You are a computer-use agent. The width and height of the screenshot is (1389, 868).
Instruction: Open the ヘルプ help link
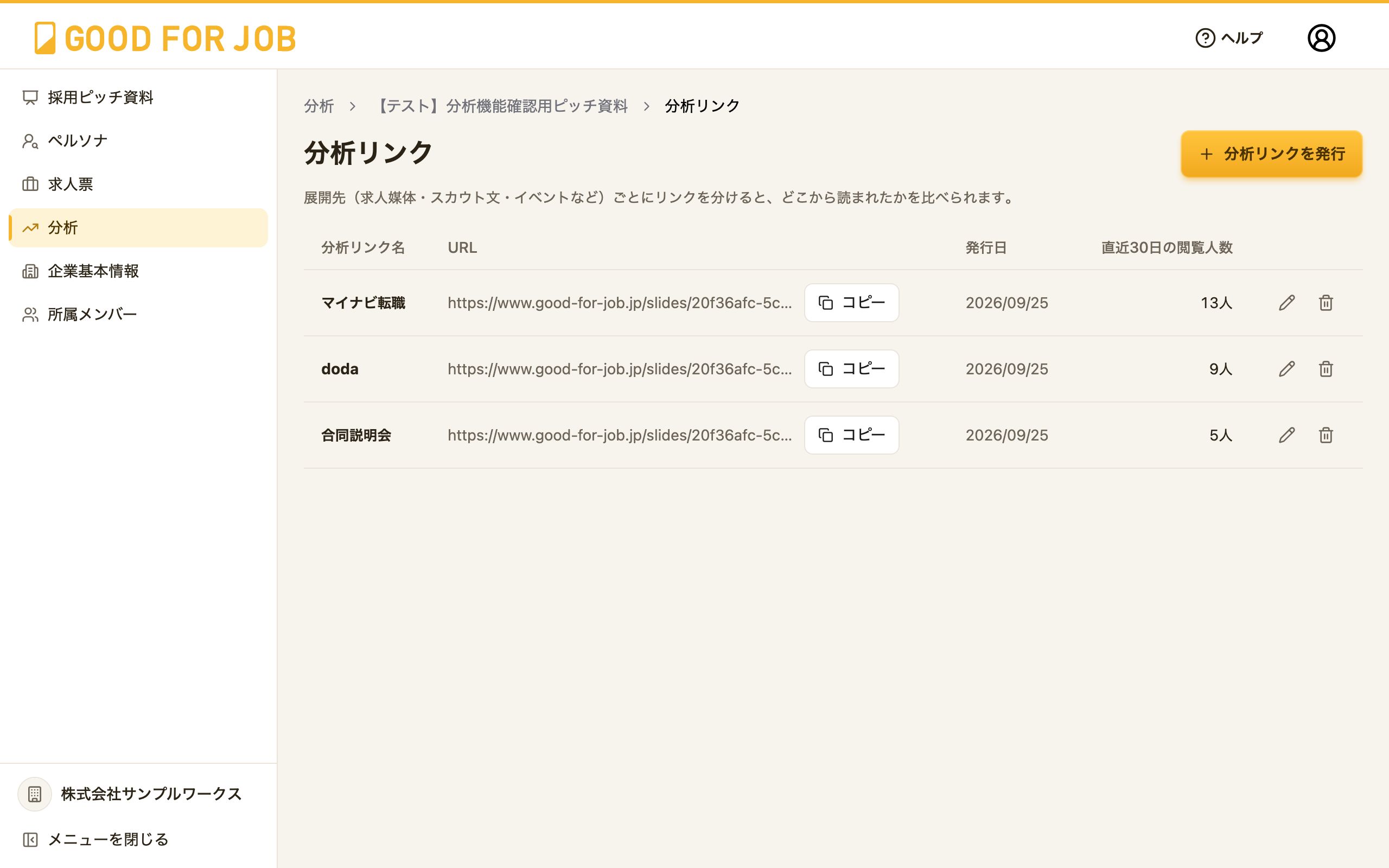[1229, 38]
